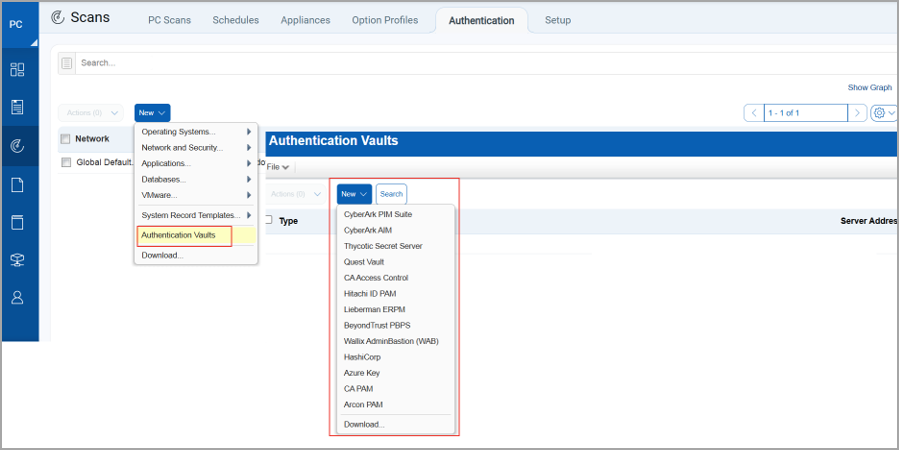Choose Download in the first New menu
Image resolution: width=899 pixels, height=450 pixels.
pyautogui.click(x=196, y=256)
